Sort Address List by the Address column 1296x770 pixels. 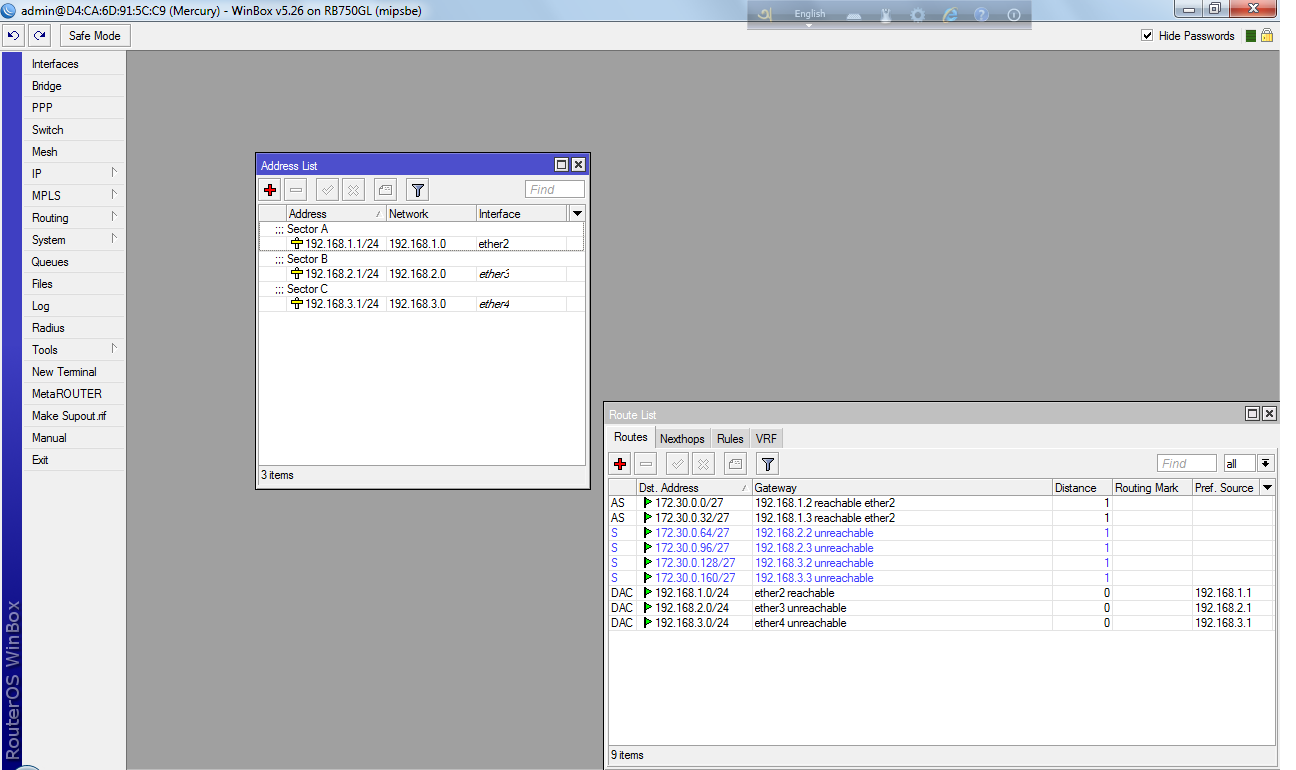pos(336,214)
